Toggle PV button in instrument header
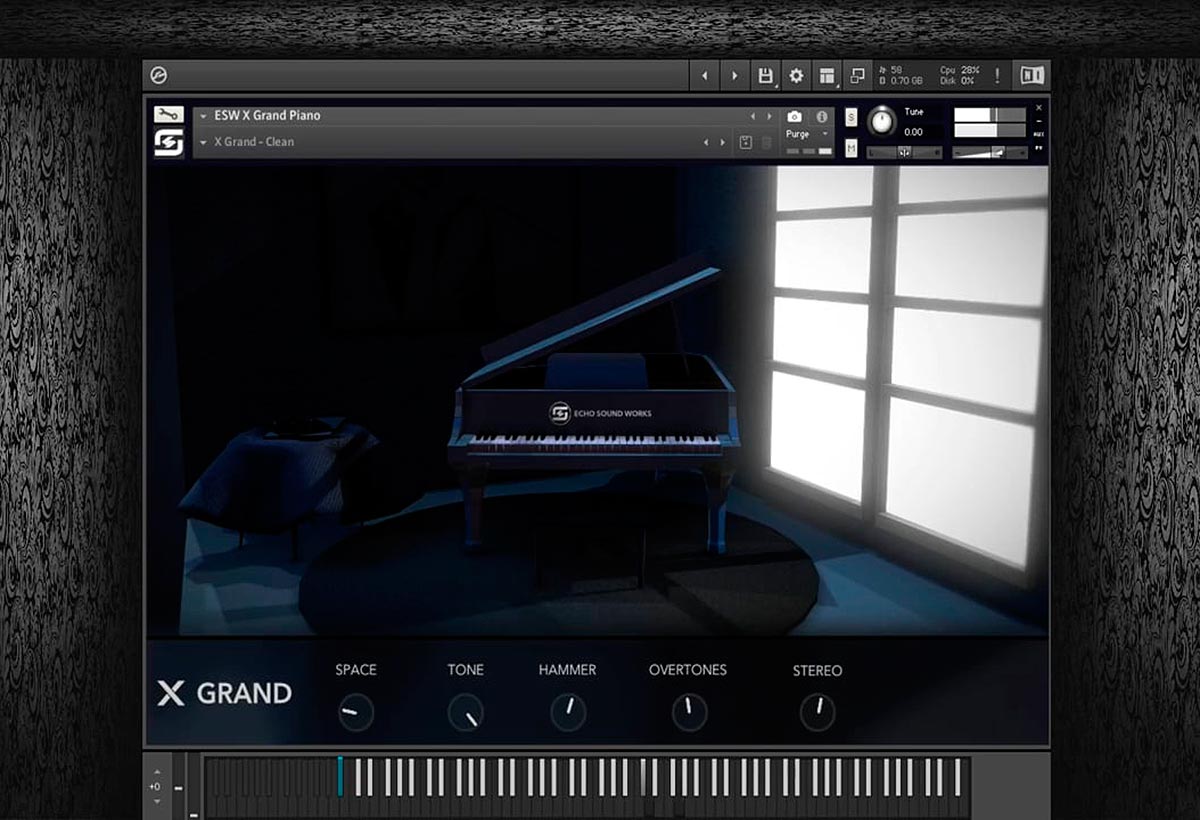Viewport: 1200px width, 820px height. coord(1039,147)
